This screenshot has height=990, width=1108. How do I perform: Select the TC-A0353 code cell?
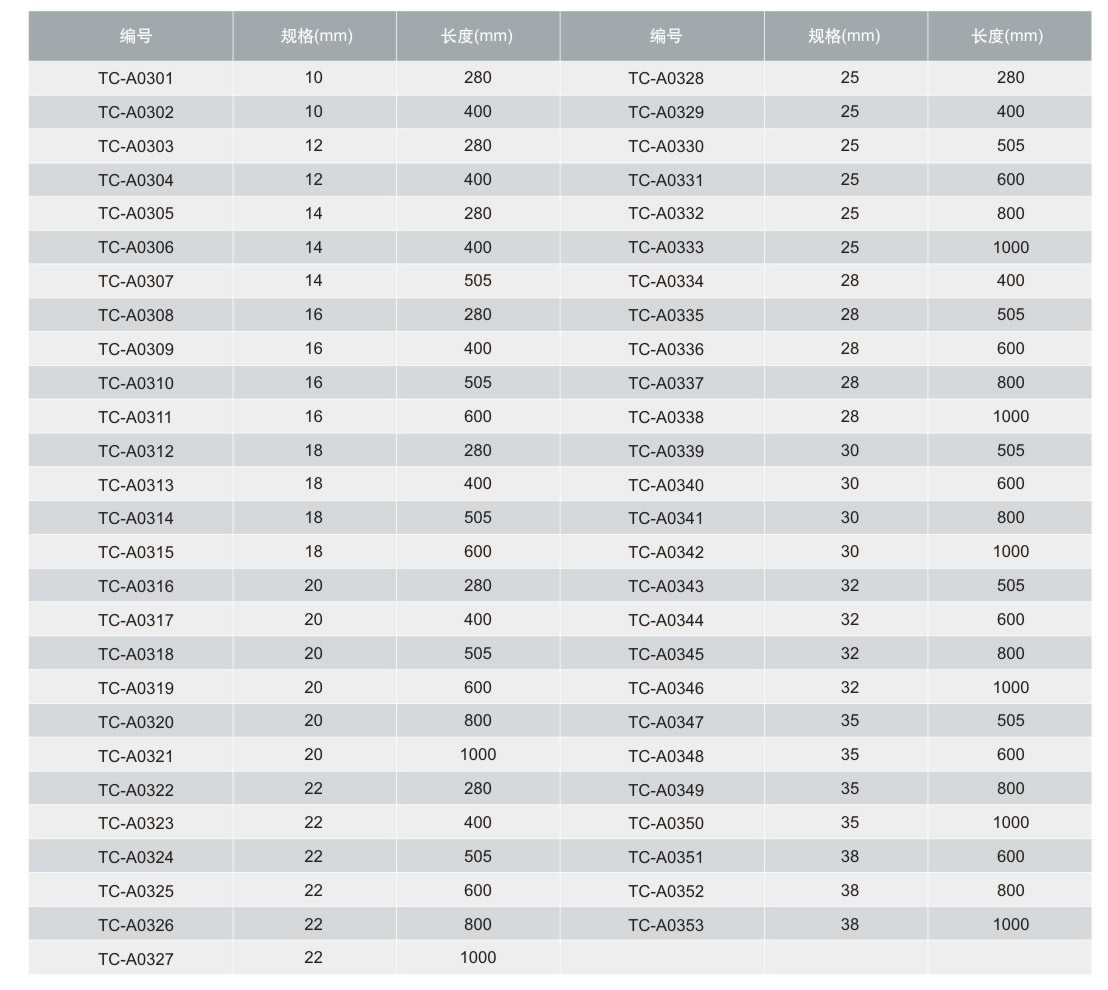click(x=665, y=926)
